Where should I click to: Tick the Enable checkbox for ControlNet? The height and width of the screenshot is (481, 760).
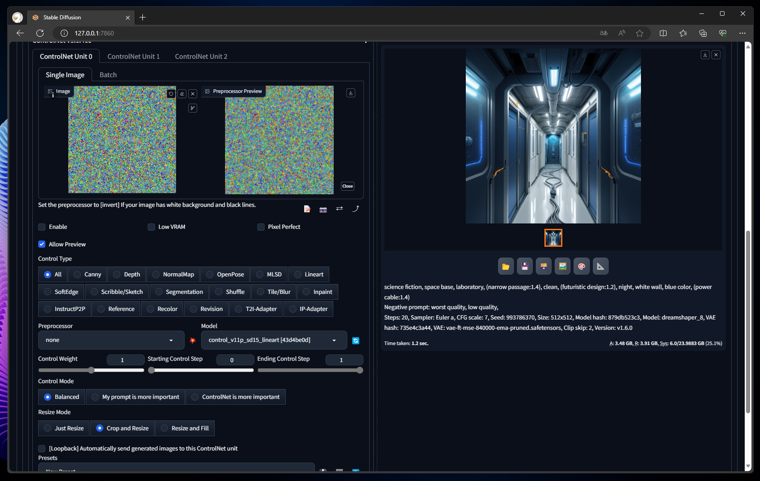pos(42,227)
